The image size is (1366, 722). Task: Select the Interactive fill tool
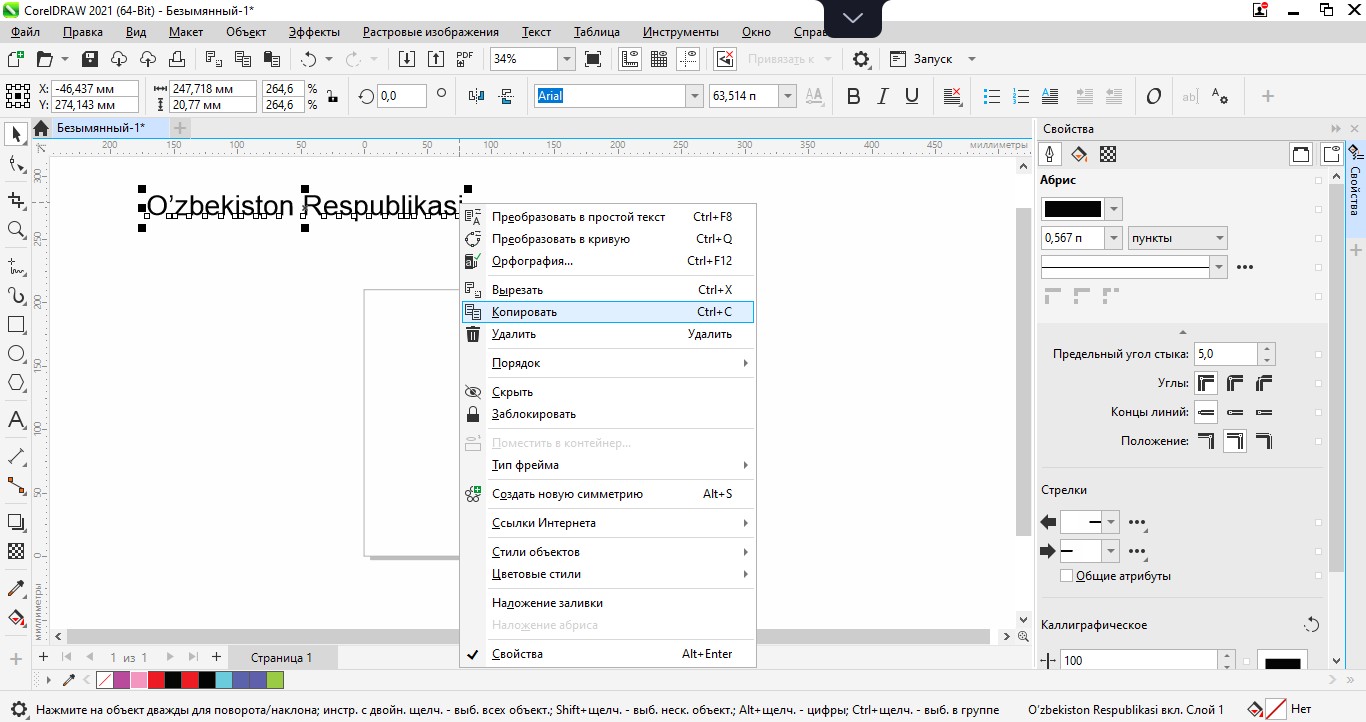coord(15,617)
